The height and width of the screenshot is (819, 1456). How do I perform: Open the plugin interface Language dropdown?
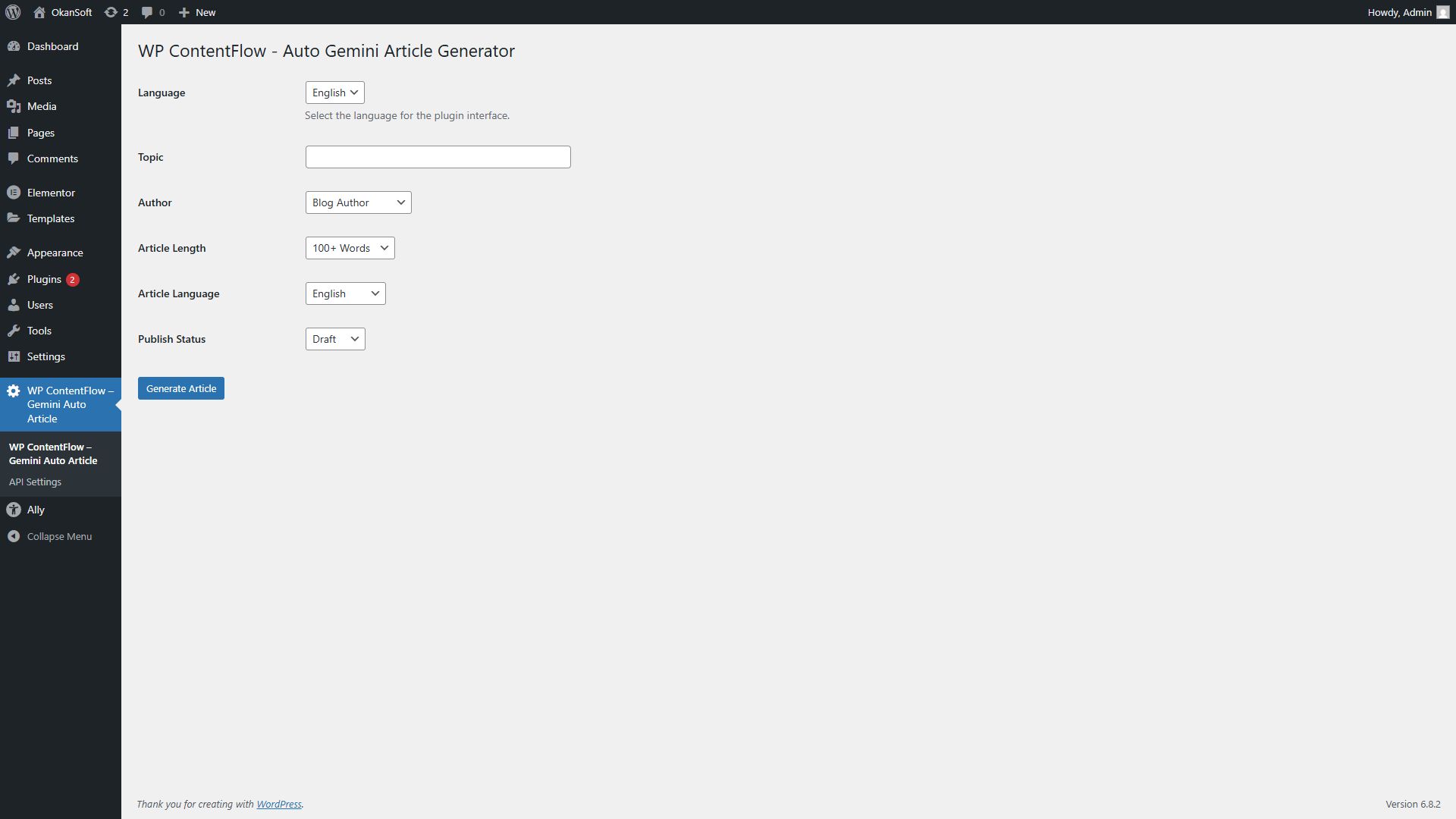coord(334,93)
